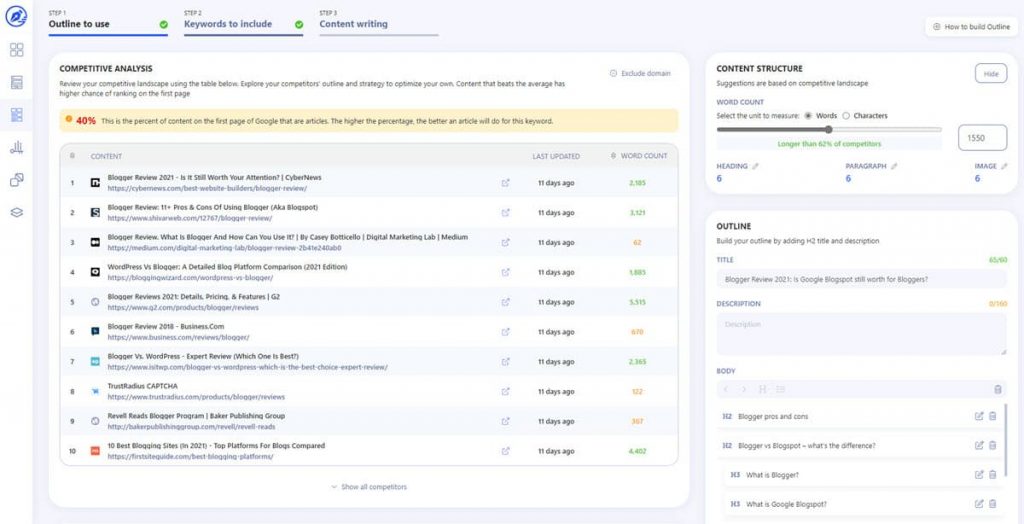Viewport: 1024px width, 524px height.
Task: Delete 'Blogger vs Blogspot' heading
Action: [x=993, y=446]
